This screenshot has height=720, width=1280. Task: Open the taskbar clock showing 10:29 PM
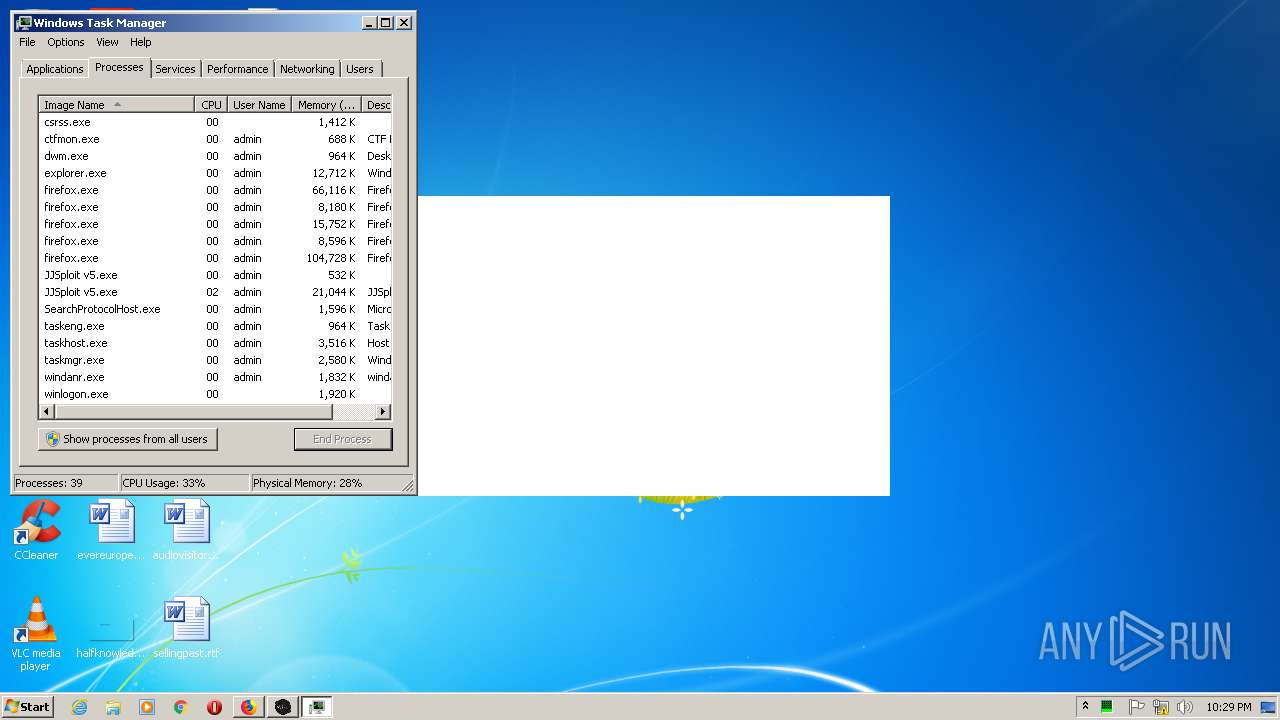click(1228, 707)
